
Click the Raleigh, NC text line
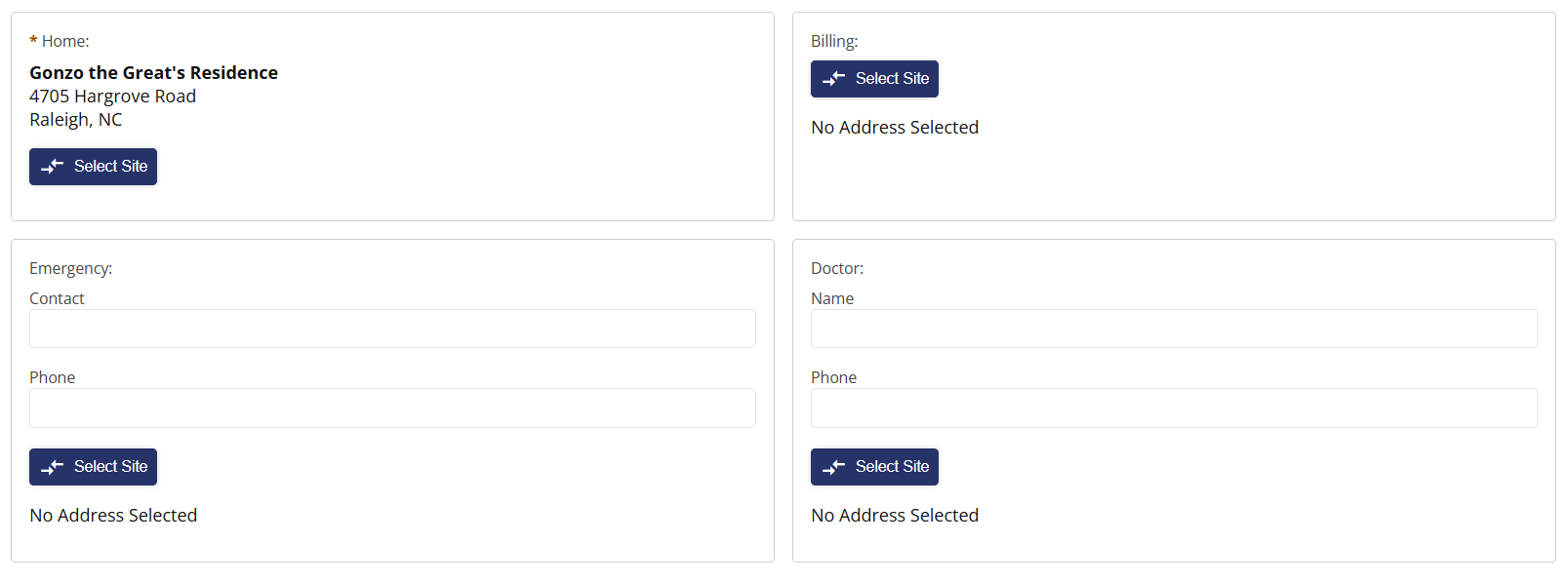pos(75,120)
